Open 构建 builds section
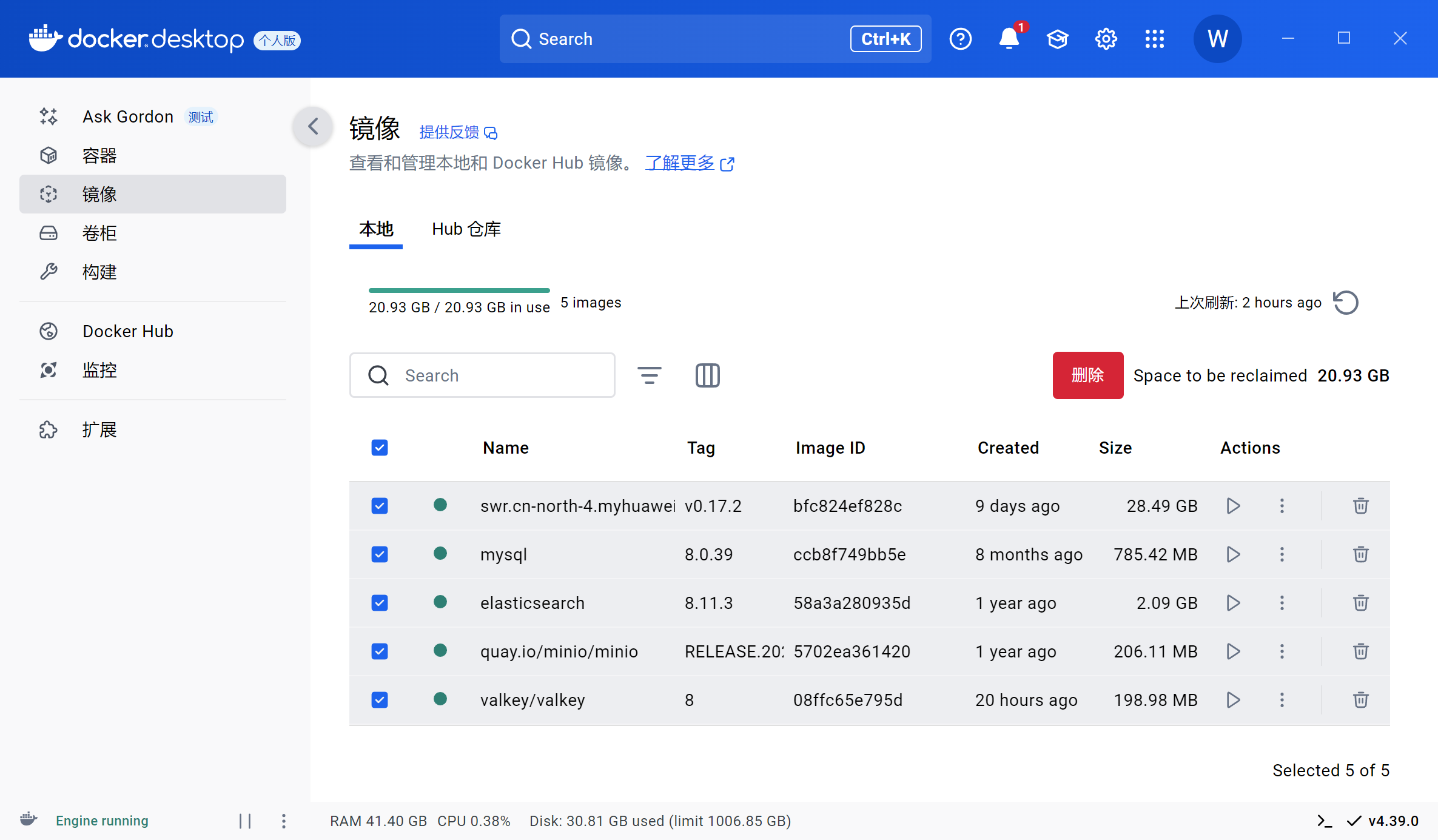The width and height of the screenshot is (1438, 840). (153, 272)
